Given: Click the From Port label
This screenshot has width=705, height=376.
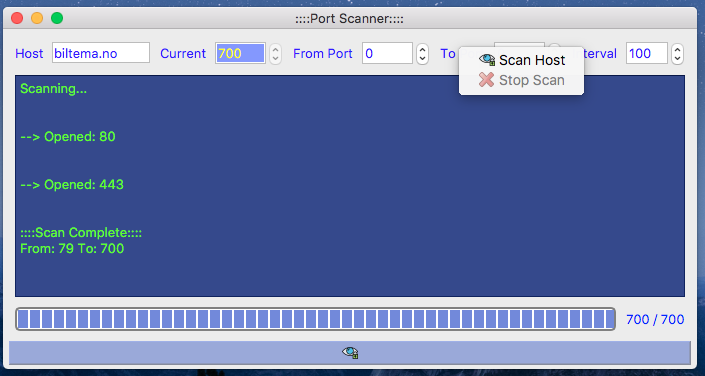Looking at the screenshot, I should (323, 54).
